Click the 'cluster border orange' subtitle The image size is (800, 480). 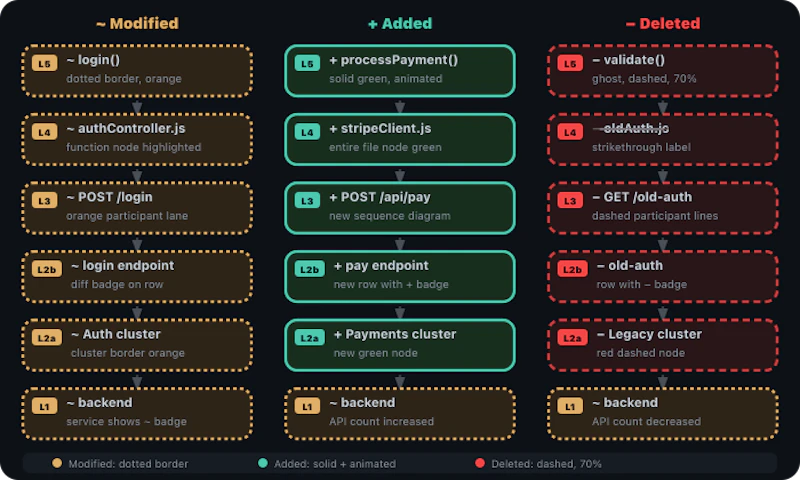128,353
